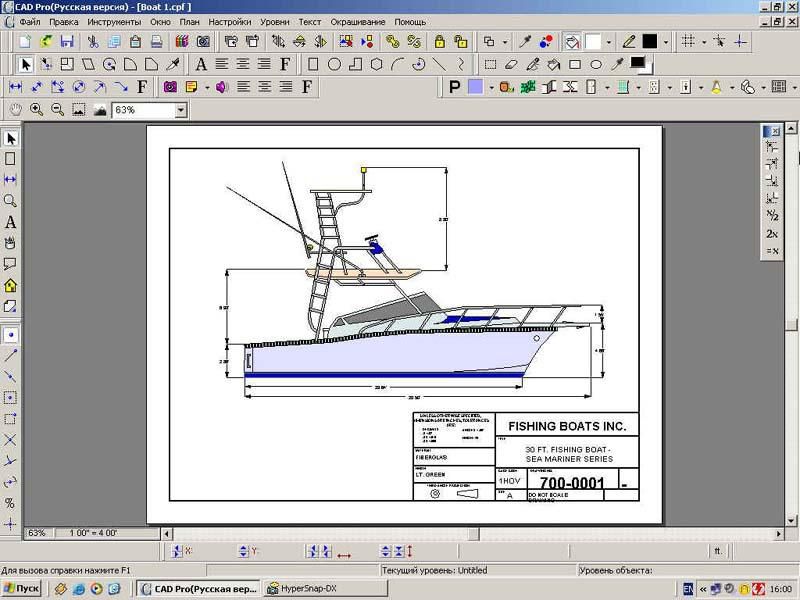Screen dimensions: 800x600
Task: Expand the white fill color dropdown arrow
Action: coord(607,42)
